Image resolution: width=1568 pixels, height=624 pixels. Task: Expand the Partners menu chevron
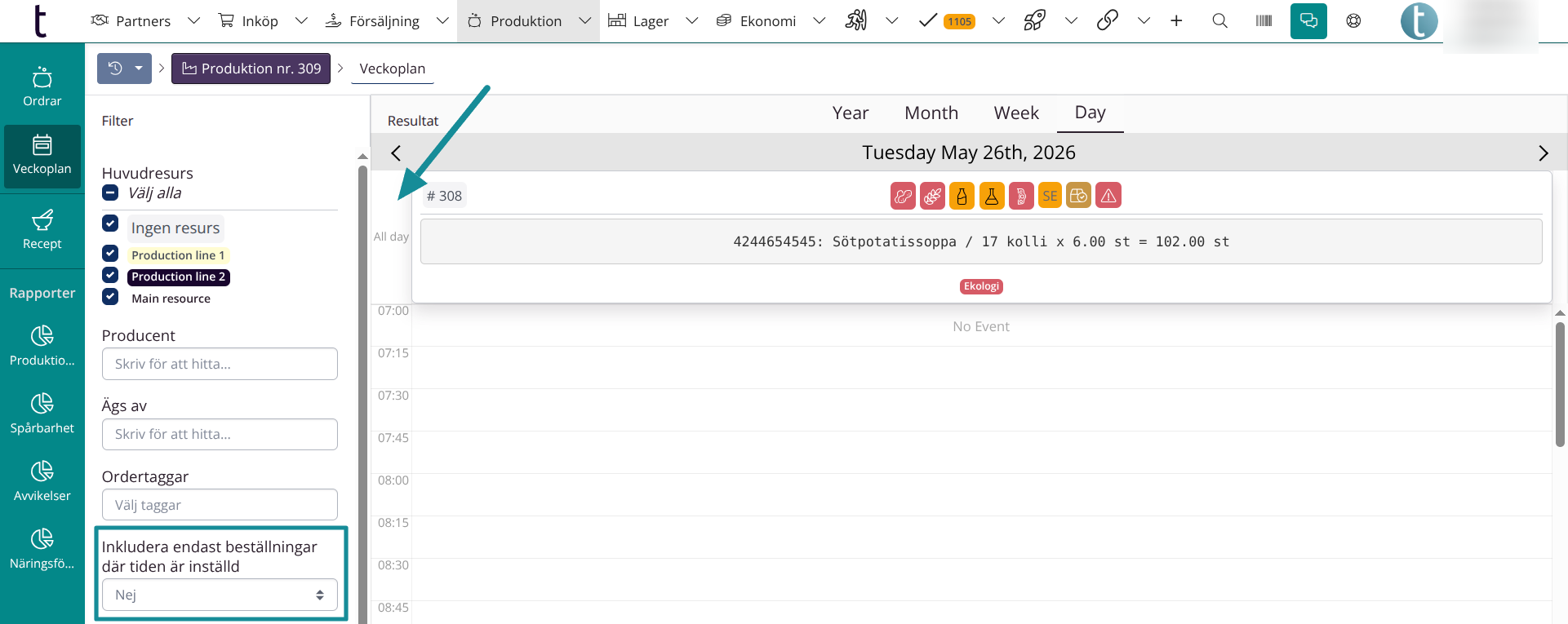coord(193,20)
